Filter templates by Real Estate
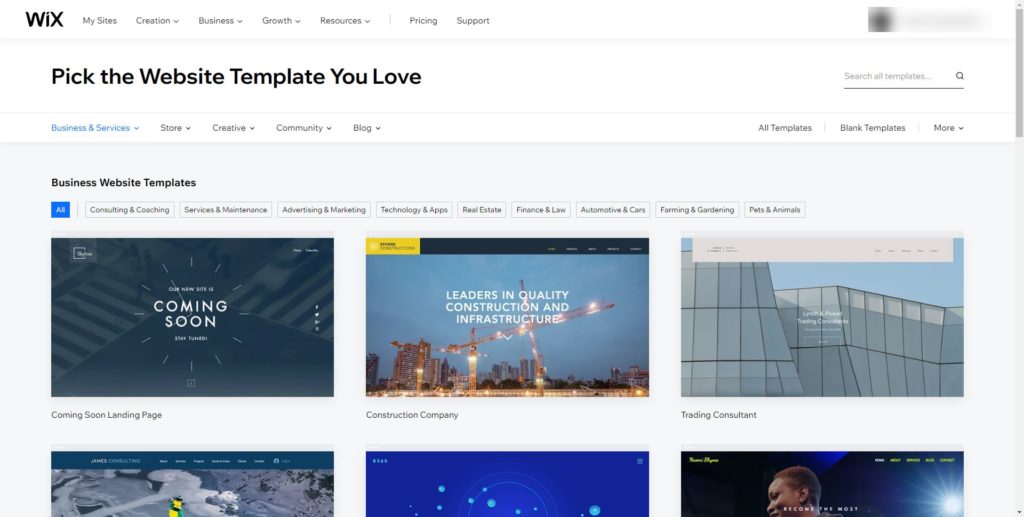The image size is (1024, 517). coord(482,210)
